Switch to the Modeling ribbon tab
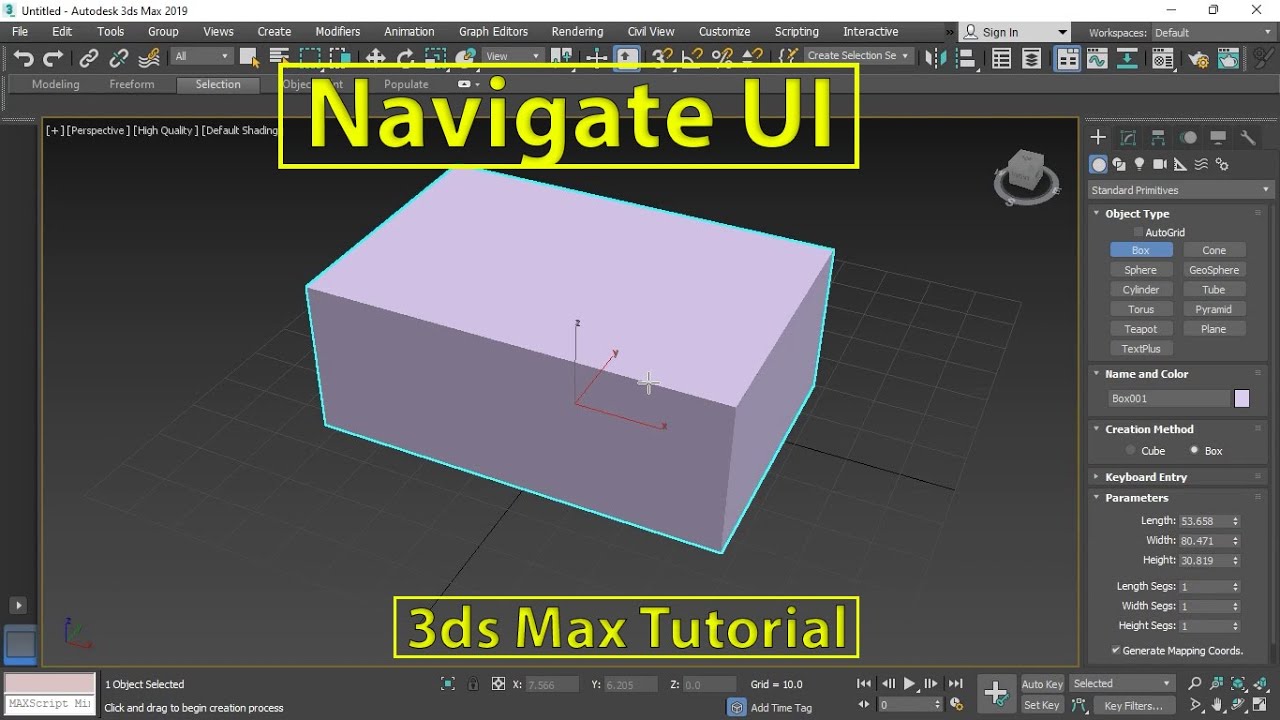Viewport: 1280px width, 720px height. click(56, 84)
